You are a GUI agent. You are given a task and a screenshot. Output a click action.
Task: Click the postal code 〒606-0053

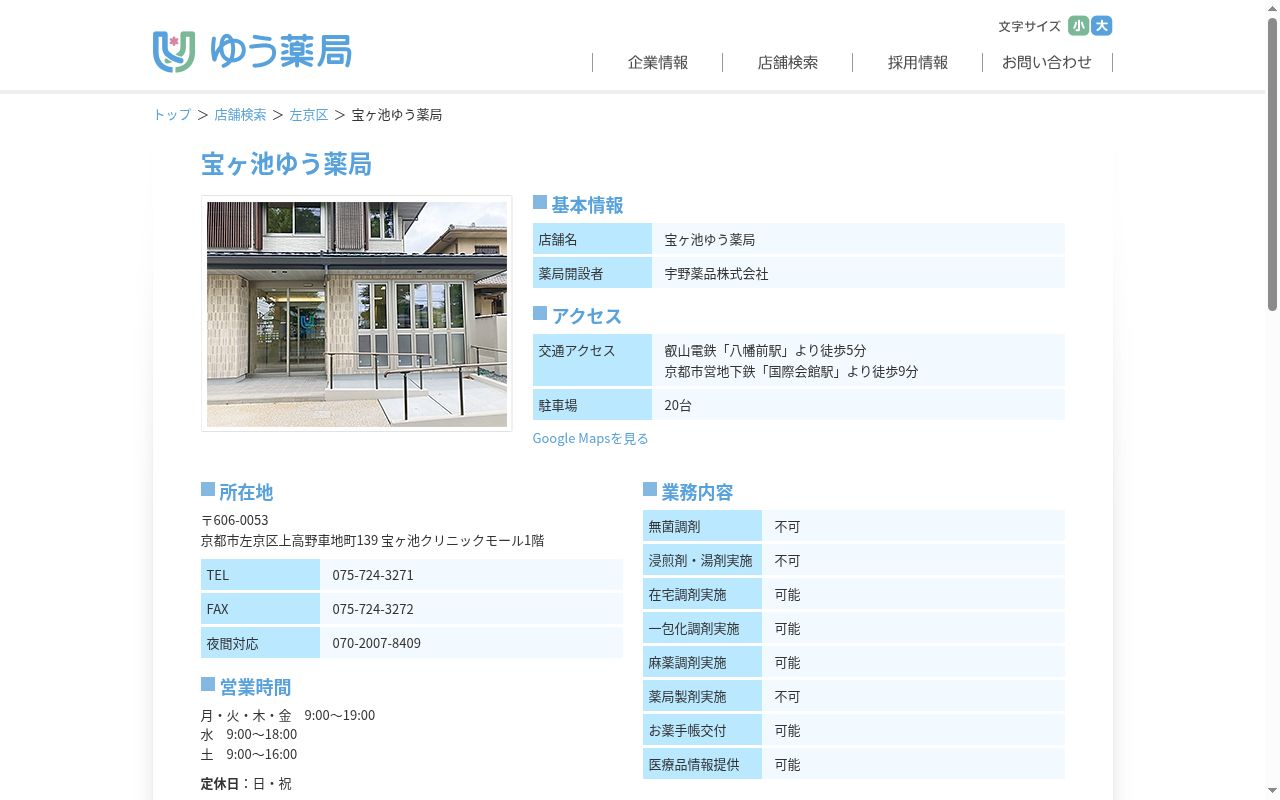[x=235, y=520]
